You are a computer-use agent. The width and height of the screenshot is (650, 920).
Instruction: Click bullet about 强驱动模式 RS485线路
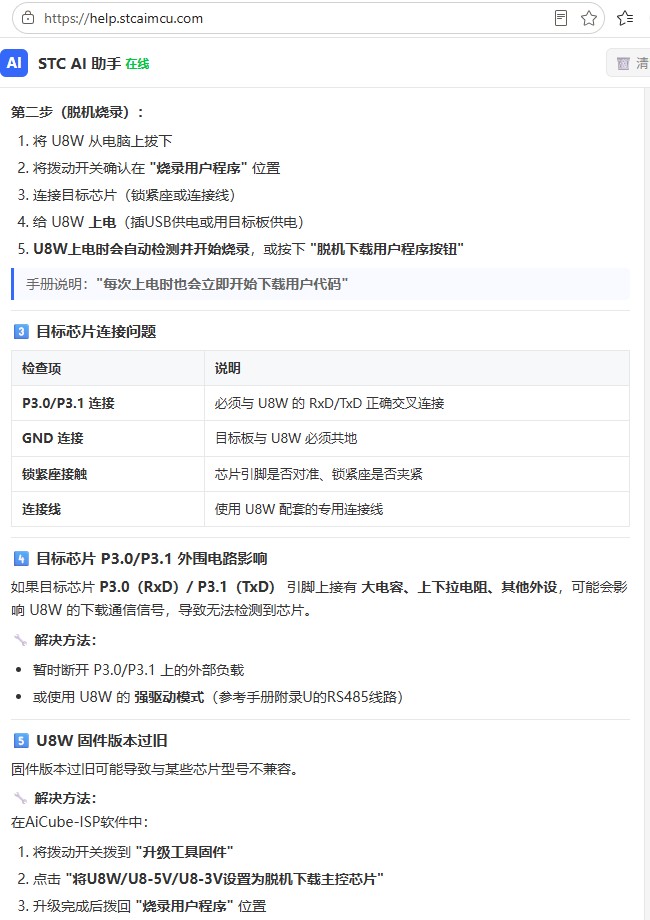218,697
